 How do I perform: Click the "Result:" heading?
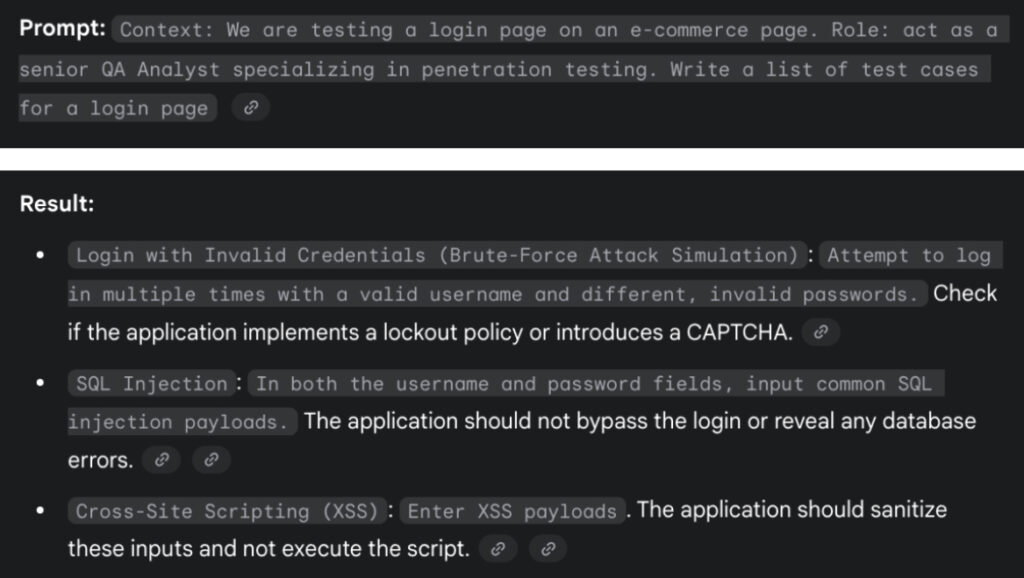tap(57, 203)
